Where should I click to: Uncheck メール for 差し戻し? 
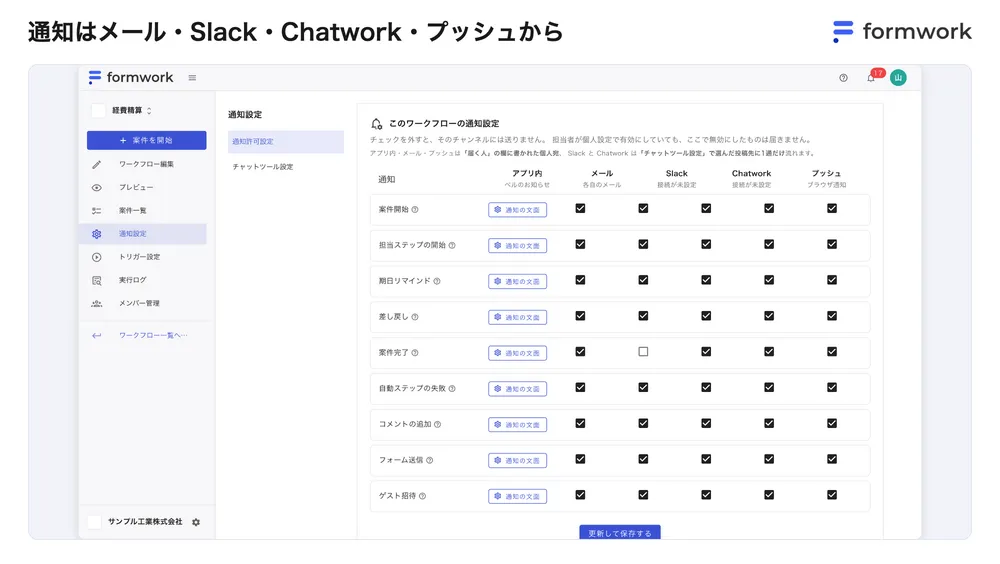(x=643, y=315)
